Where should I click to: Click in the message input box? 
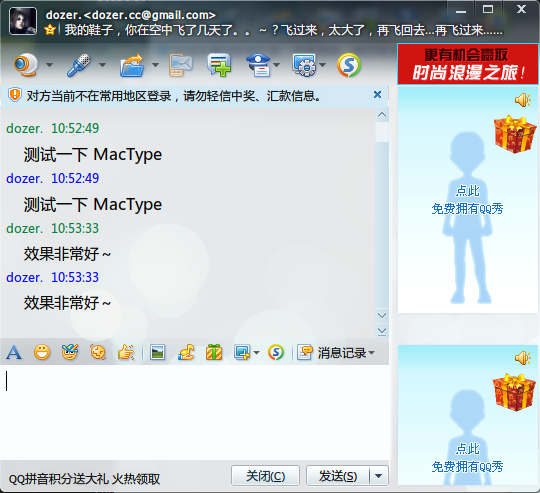(x=195, y=412)
